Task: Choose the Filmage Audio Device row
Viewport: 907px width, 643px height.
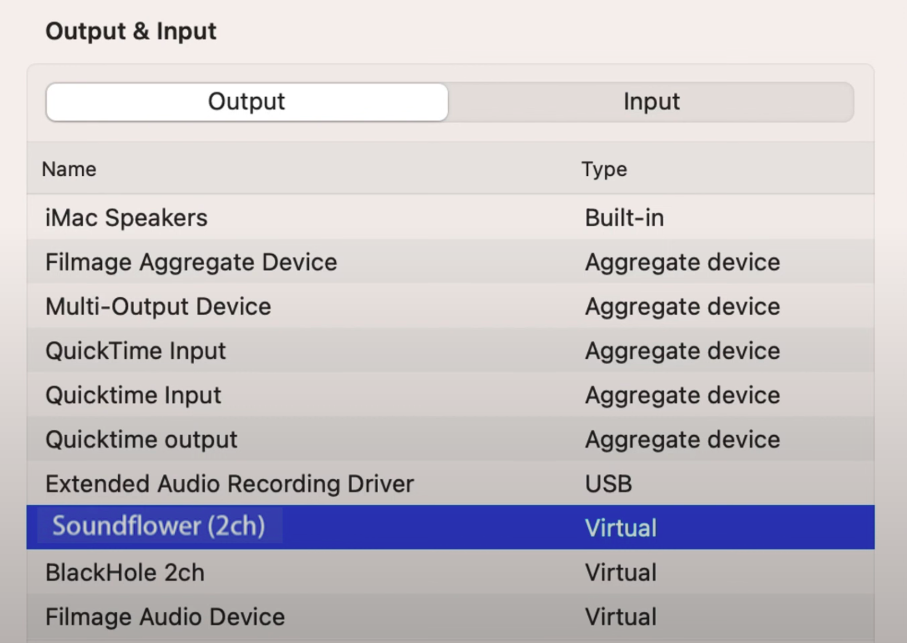Action: (x=165, y=617)
